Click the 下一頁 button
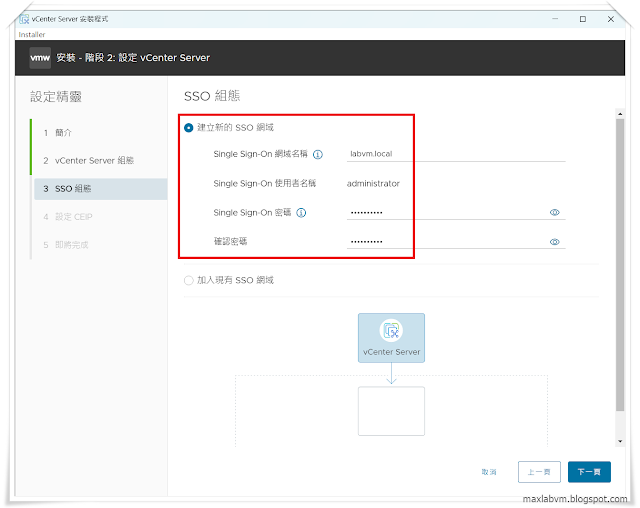The width and height of the screenshot is (640, 508). click(589, 472)
